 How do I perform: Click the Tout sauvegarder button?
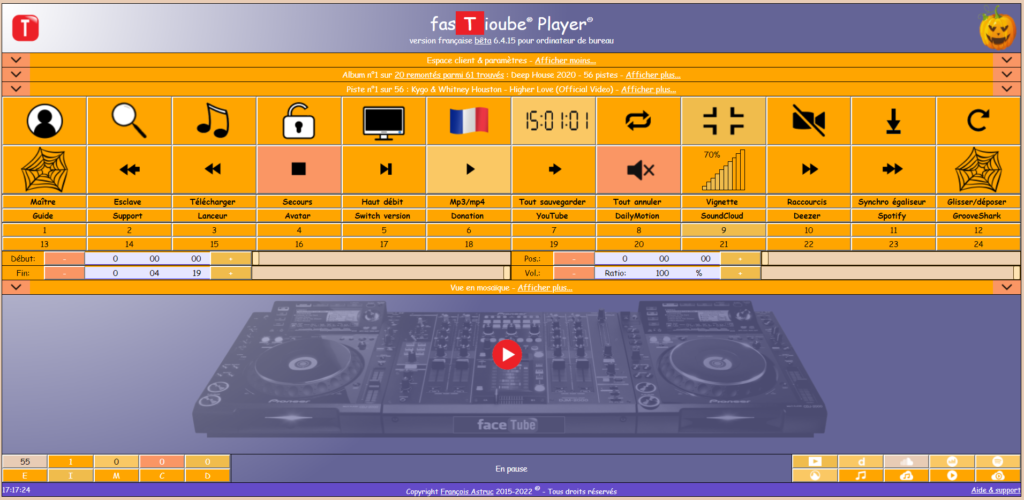click(553, 201)
